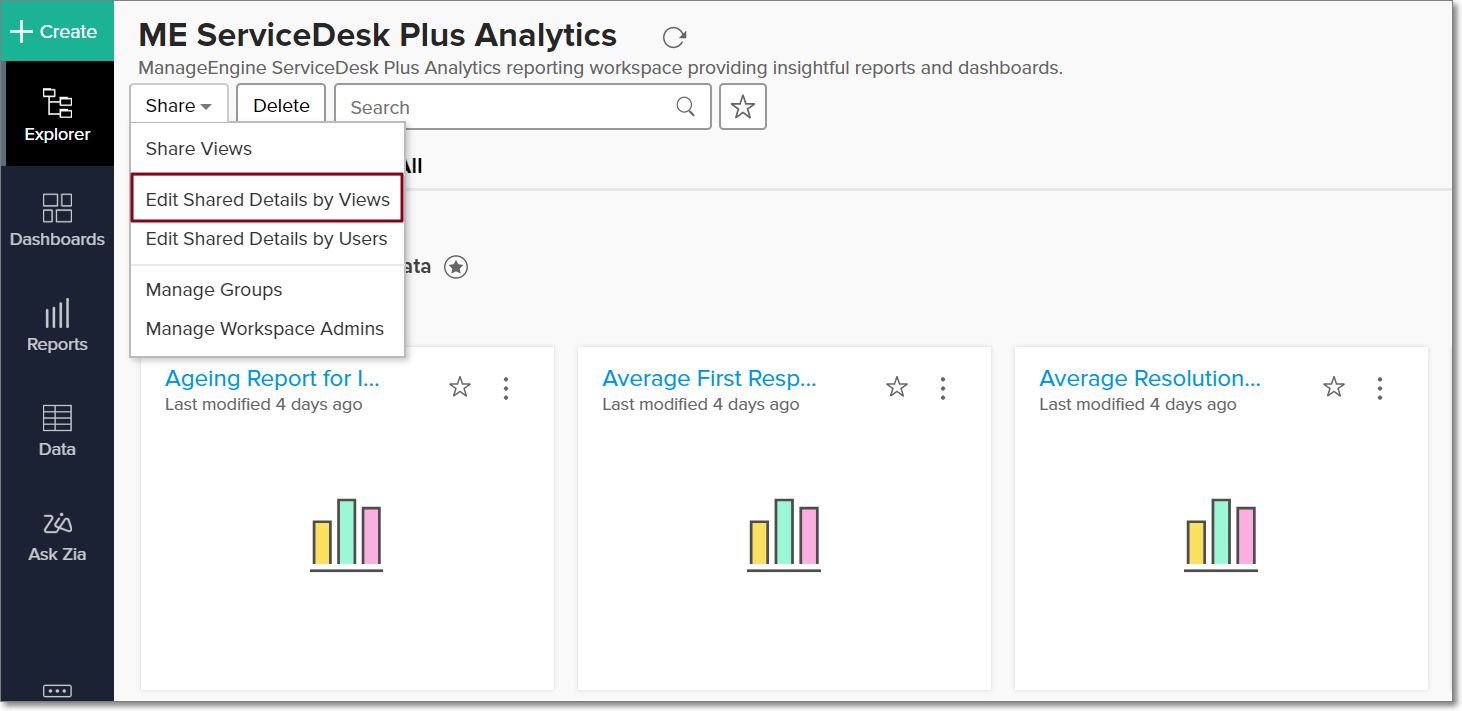Open more options for Ageing Report card
Screen dimensions: 1462x711
coord(506,388)
